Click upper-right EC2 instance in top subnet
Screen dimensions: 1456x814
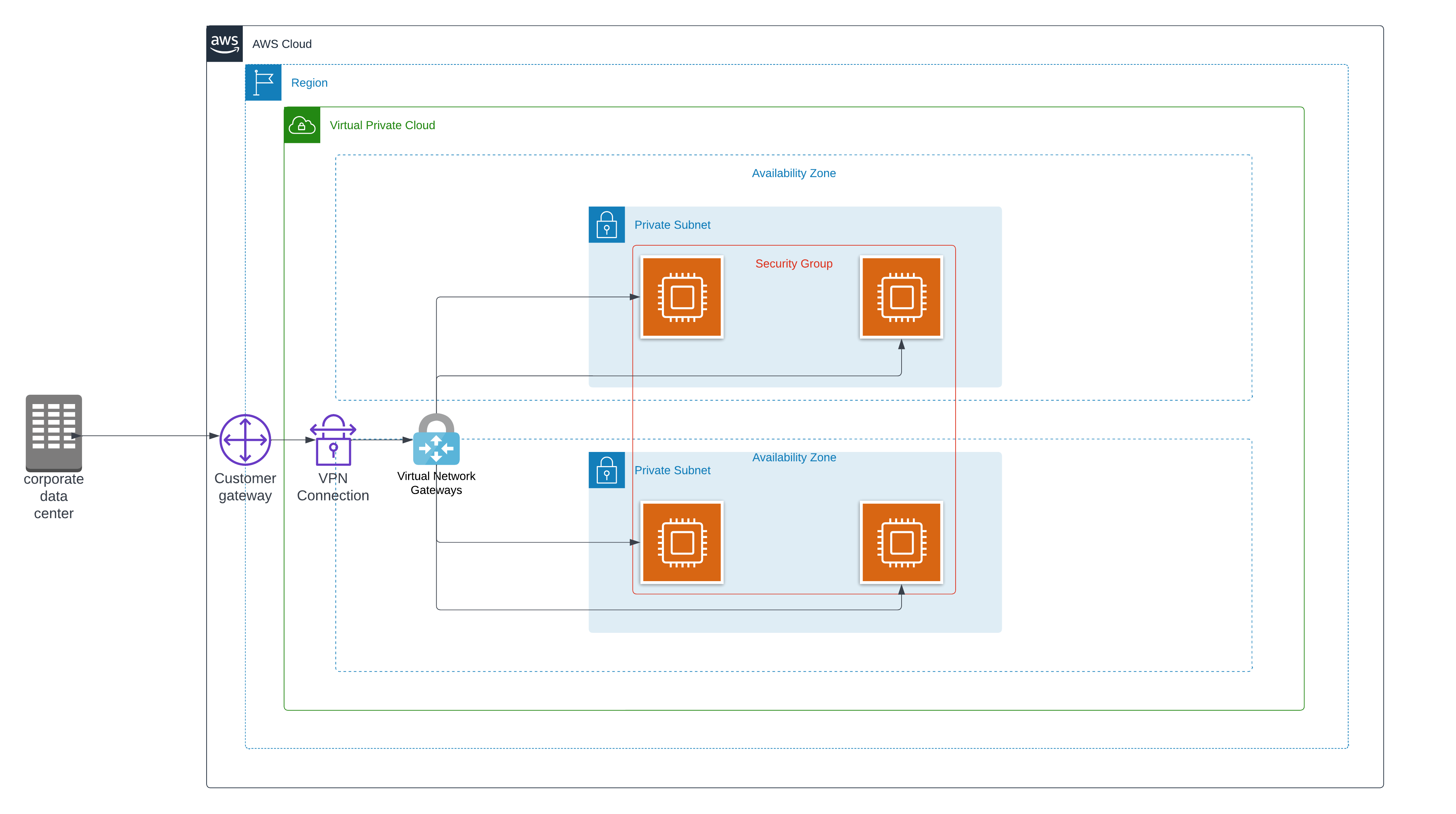[x=902, y=297]
